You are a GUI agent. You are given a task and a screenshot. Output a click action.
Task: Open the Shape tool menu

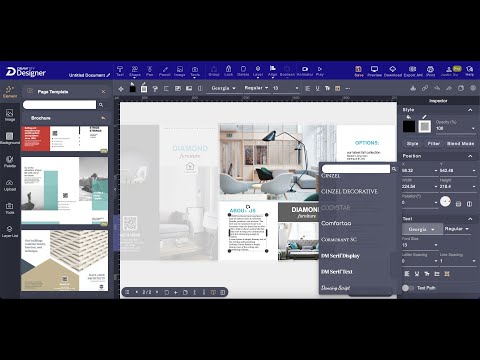135,71
